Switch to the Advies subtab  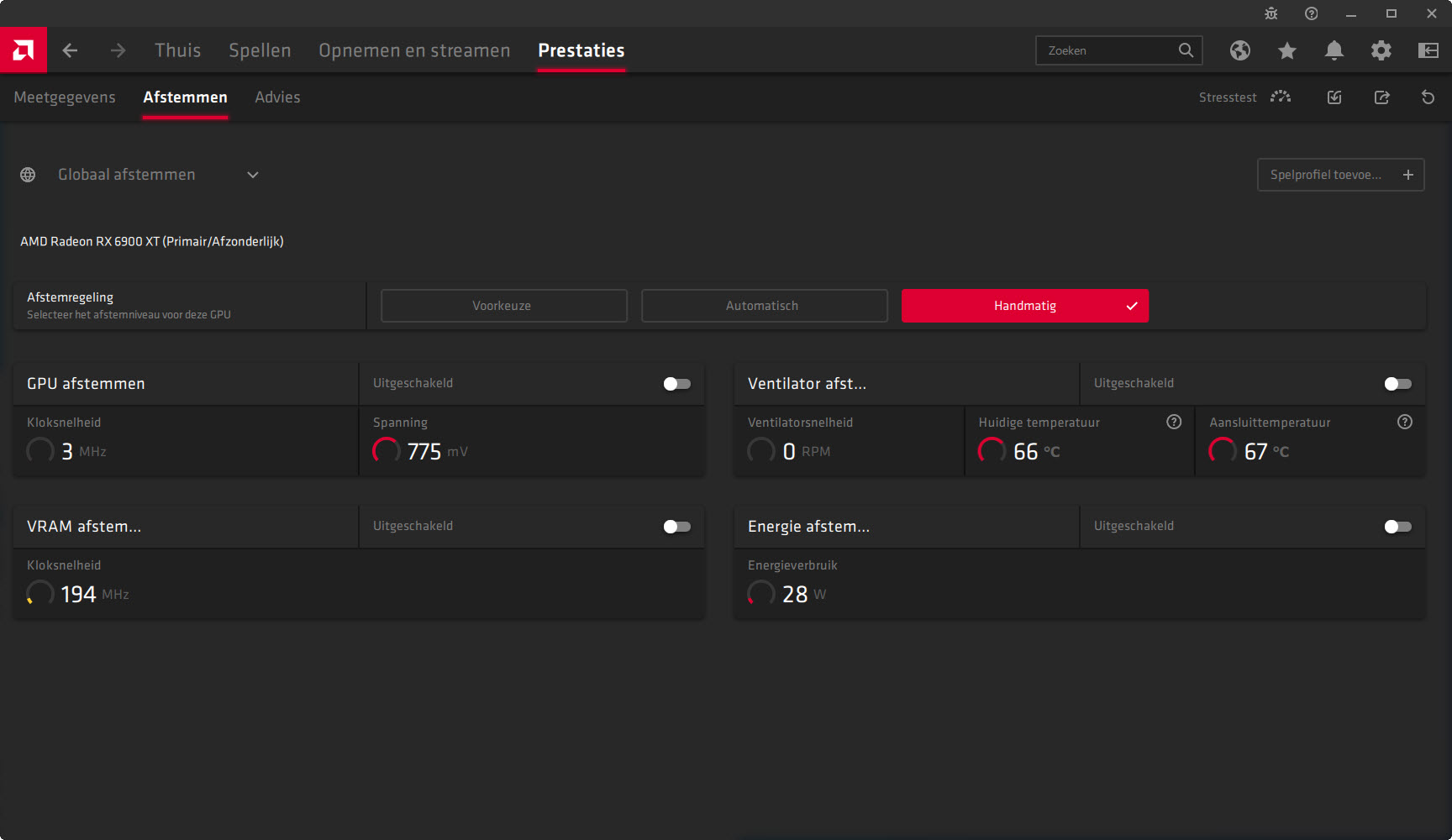click(x=277, y=97)
